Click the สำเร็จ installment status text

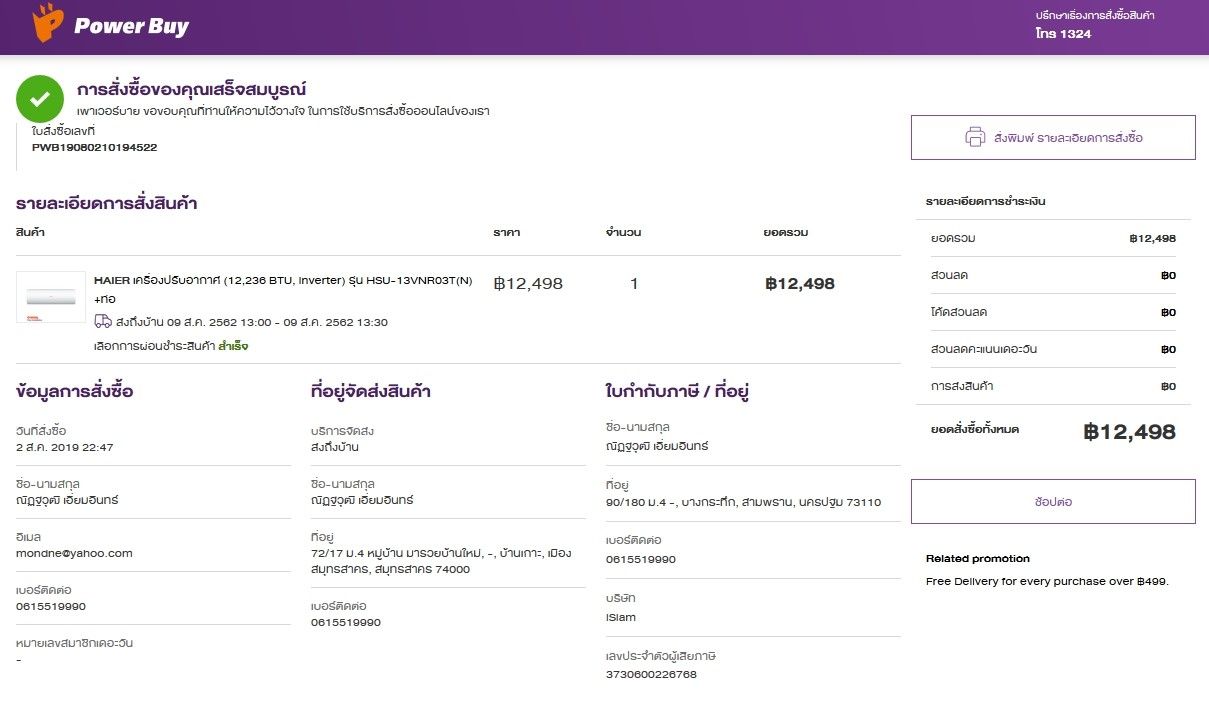pos(233,346)
